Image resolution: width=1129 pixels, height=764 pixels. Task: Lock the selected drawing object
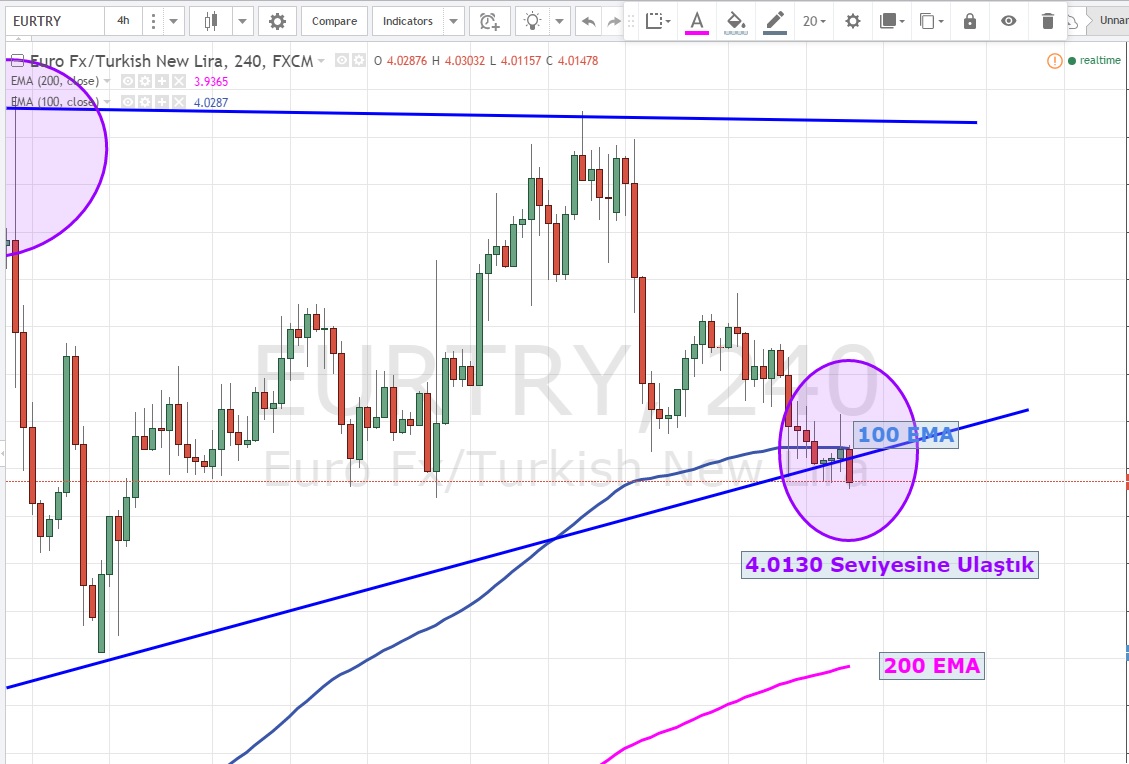[x=969, y=21]
